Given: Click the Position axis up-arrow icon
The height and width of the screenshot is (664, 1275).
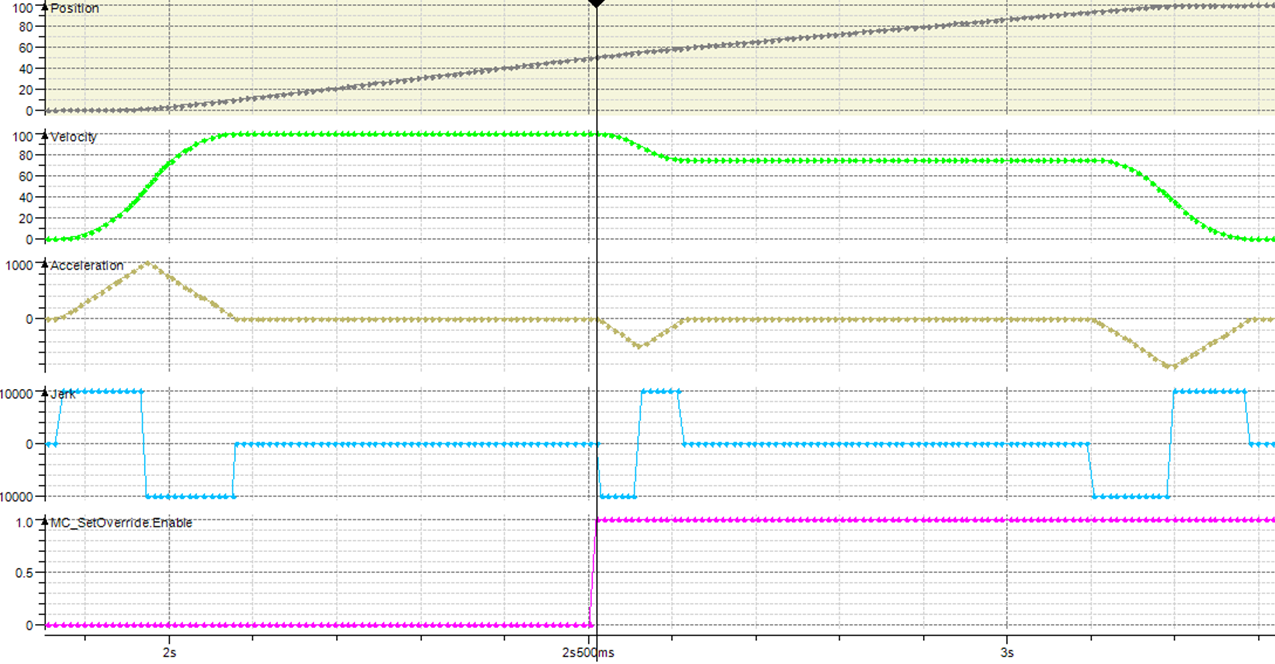Looking at the screenshot, I should (x=45, y=8).
